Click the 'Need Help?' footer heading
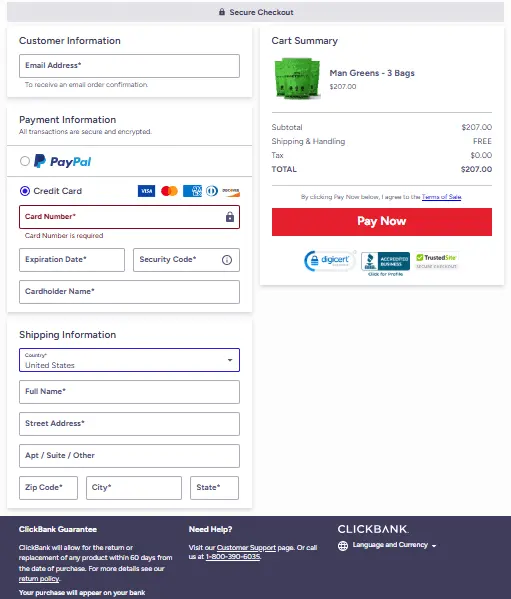 pyautogui.click(x=210, y=529)
